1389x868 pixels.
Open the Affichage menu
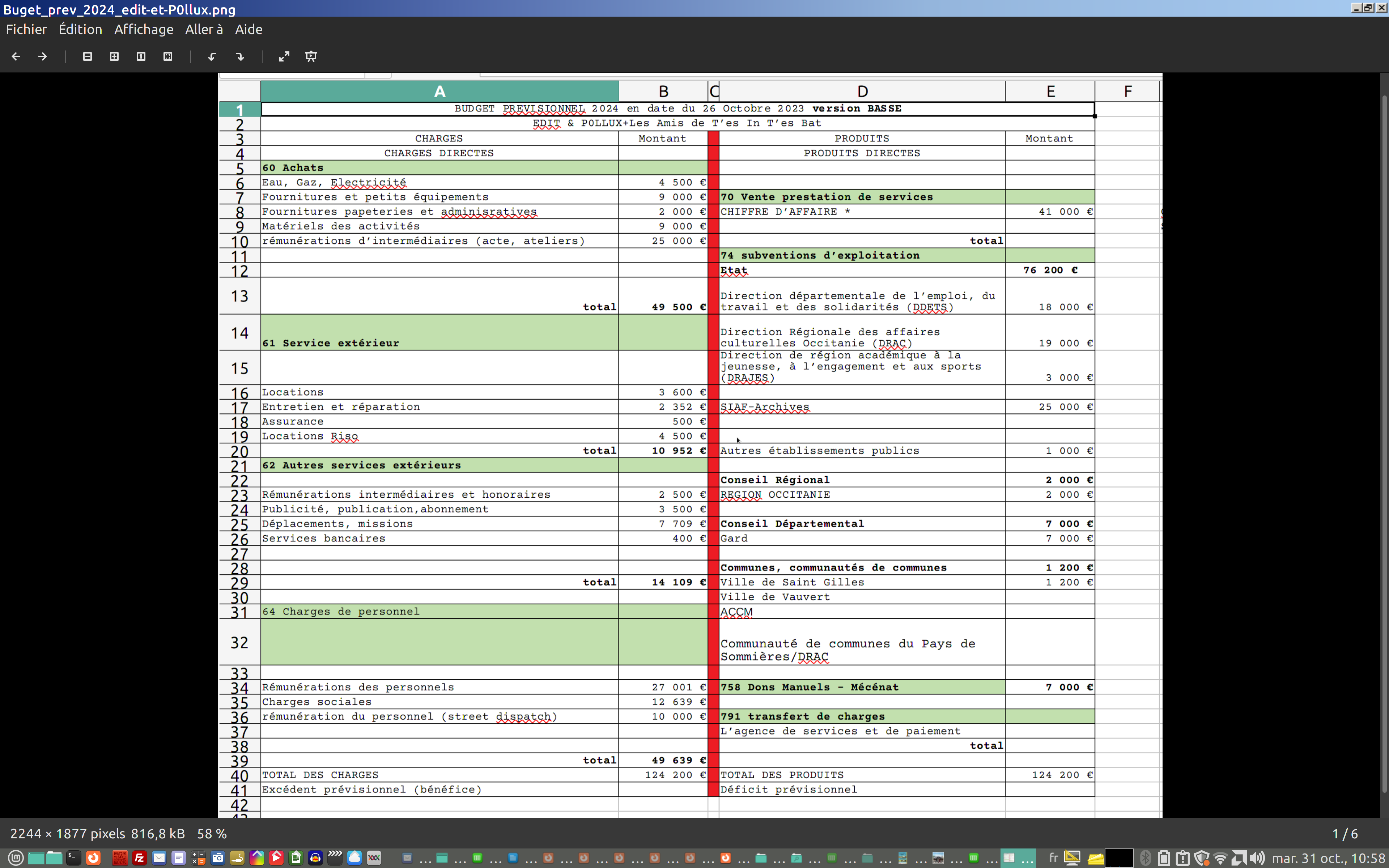tap(144, 29)
